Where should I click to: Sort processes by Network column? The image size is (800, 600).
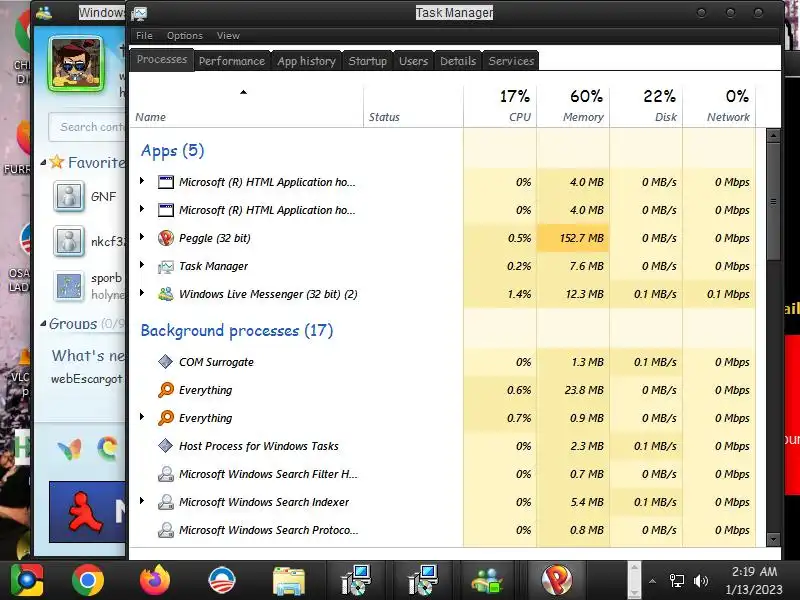[719, 106]
